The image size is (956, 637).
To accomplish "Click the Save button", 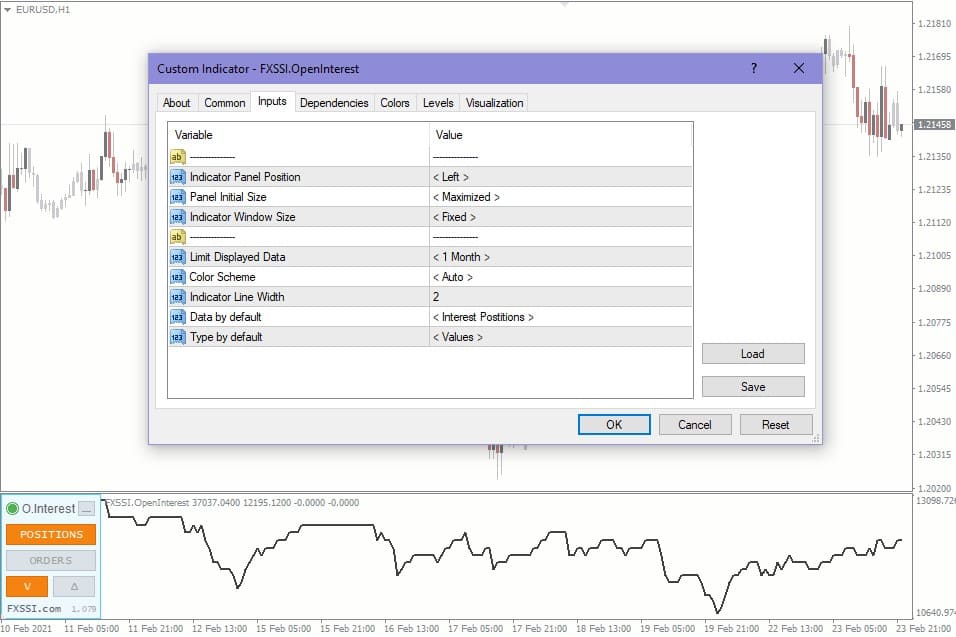I will (x=753, y=386).
